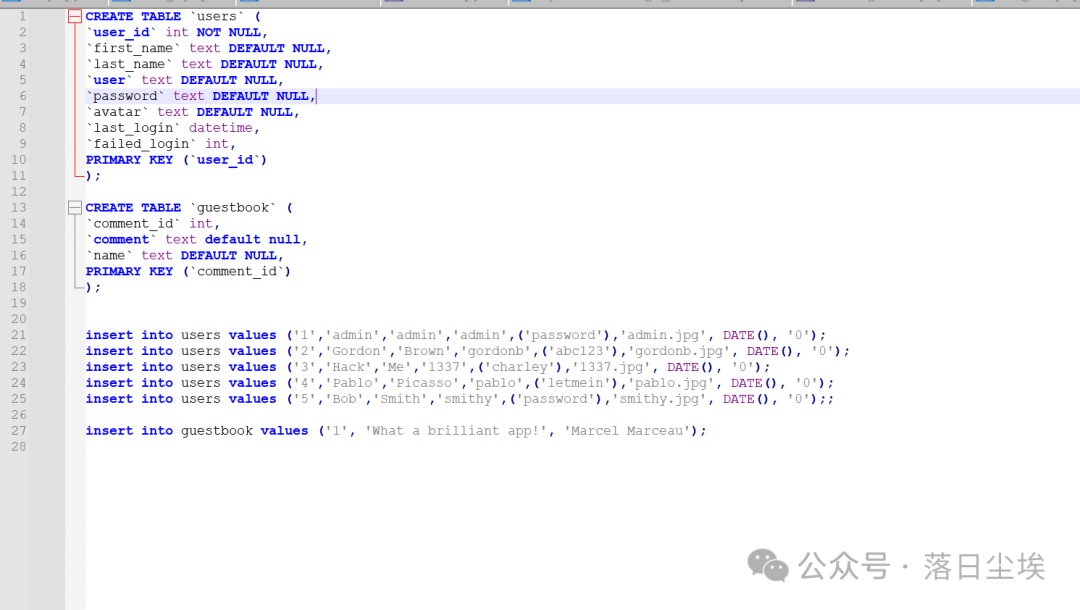
Task: Click the `user` text DEFAULT NULL line
Action: (x=185, y=80)
